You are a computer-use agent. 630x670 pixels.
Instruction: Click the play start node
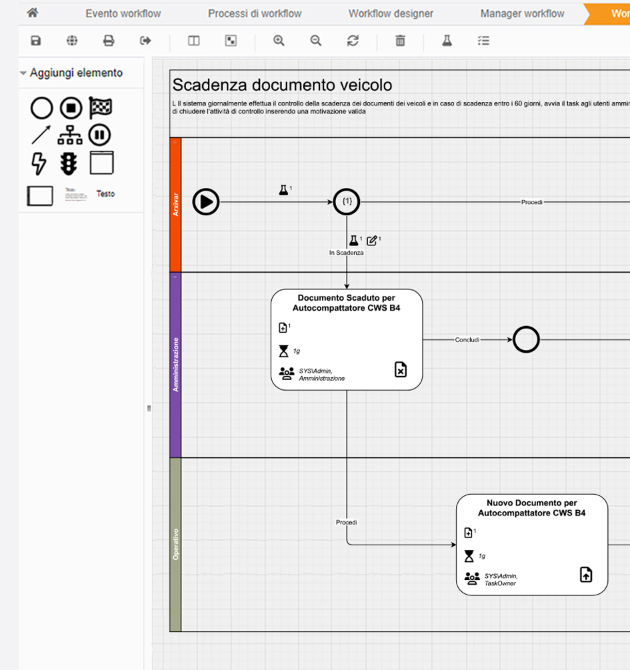tap(206, 202)
